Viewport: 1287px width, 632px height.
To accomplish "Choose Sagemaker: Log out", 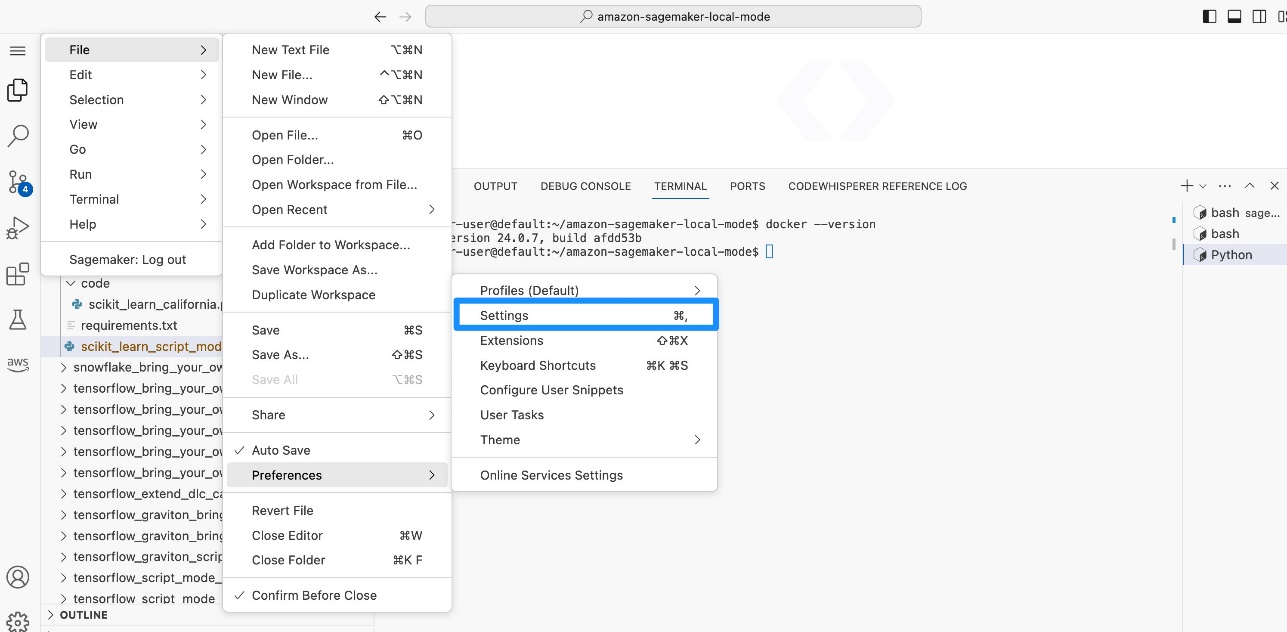I will coord(131,260).
